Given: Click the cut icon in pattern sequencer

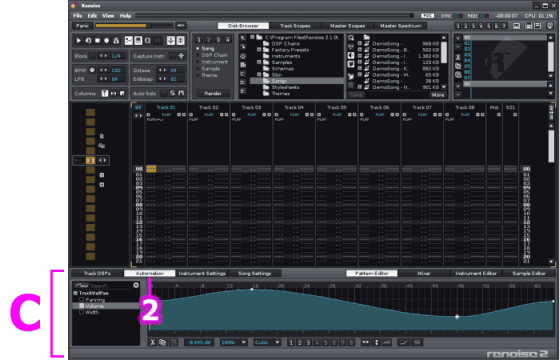Looking at the screenshot, I should point(458,57).
